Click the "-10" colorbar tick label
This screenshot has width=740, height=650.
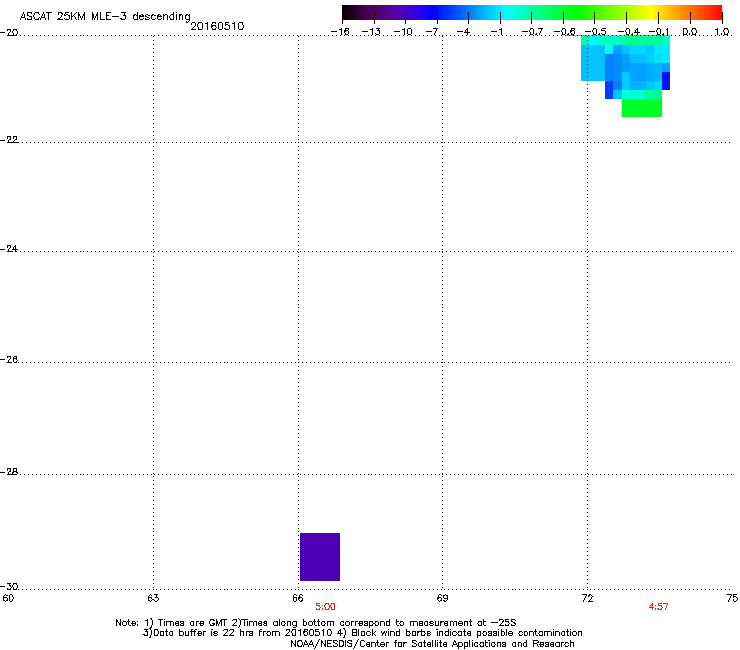coord(403,32)
